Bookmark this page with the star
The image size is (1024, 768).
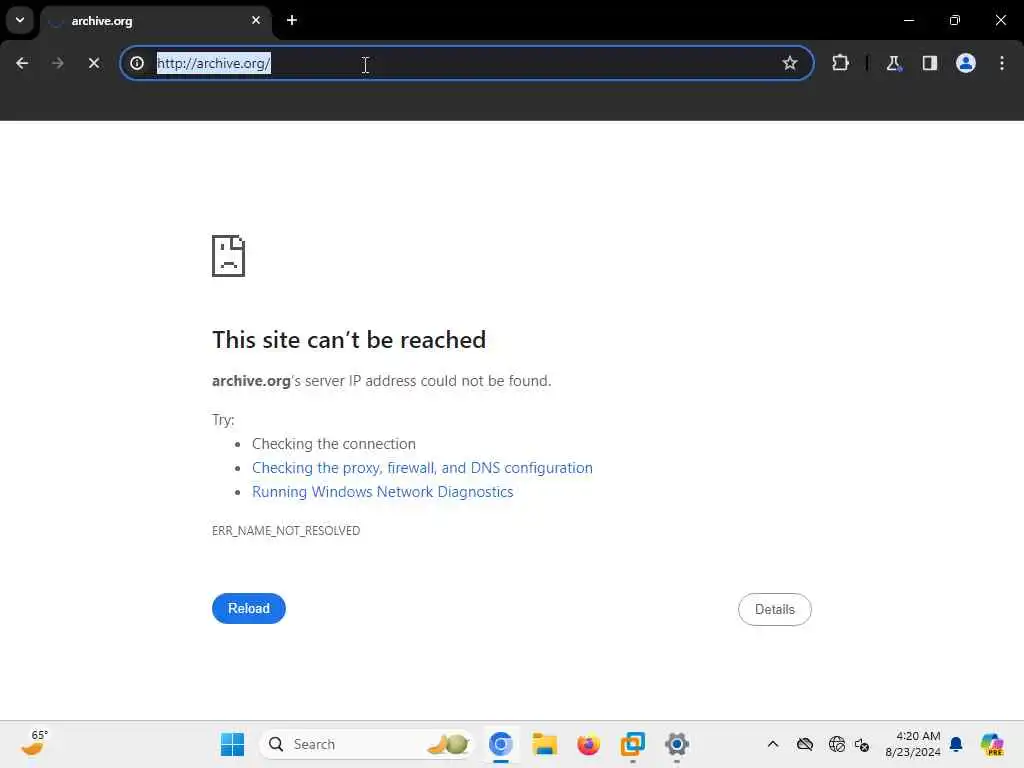[790, 63]
